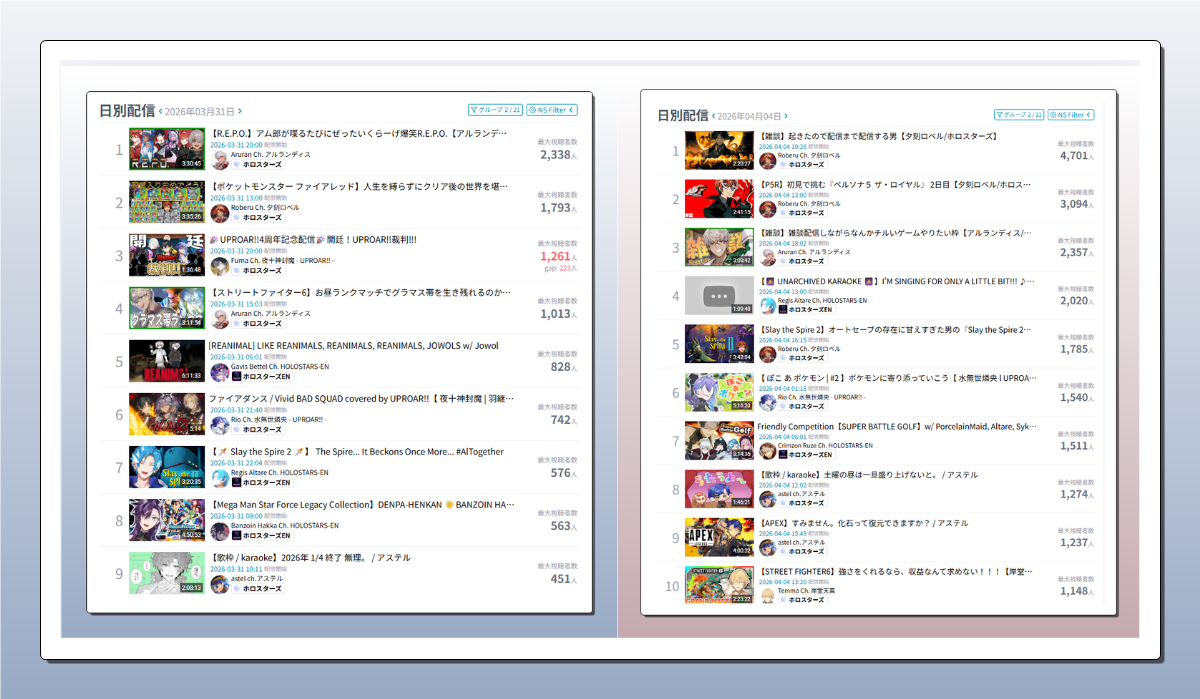Click Regis Altare avatar on Slay the Spire 2 March row
This screenshot has height=699, width=1200.
pos(220,477)
